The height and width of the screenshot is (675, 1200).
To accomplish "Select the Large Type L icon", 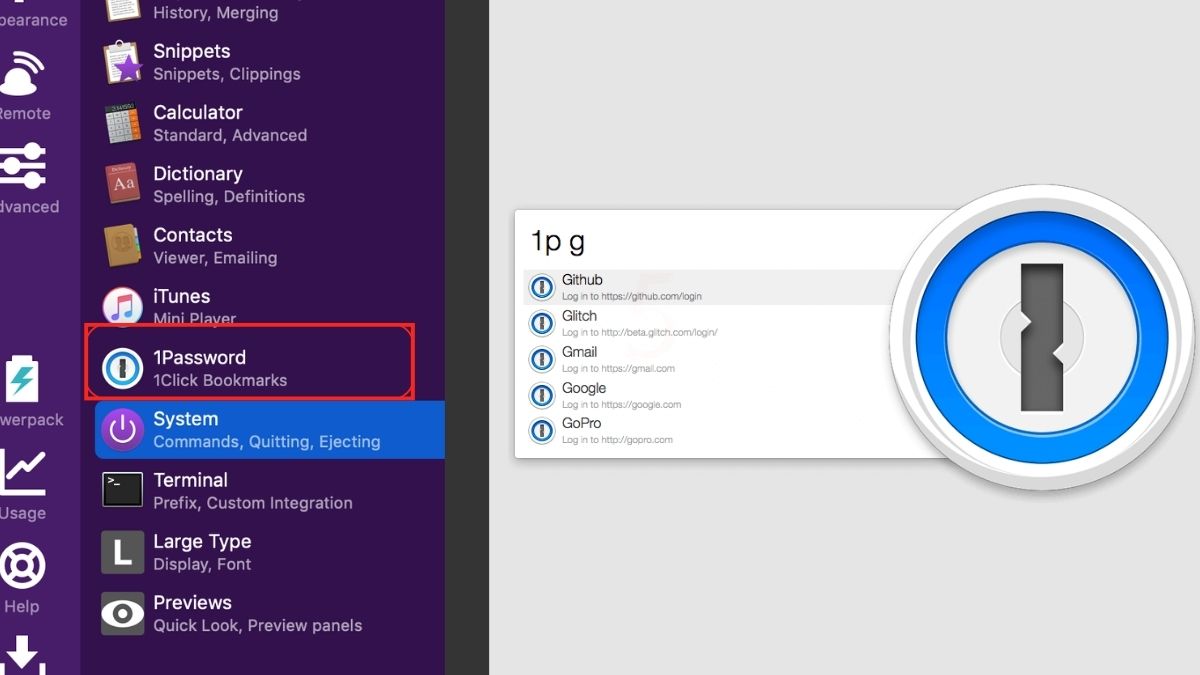I will (x=123, y=552).
